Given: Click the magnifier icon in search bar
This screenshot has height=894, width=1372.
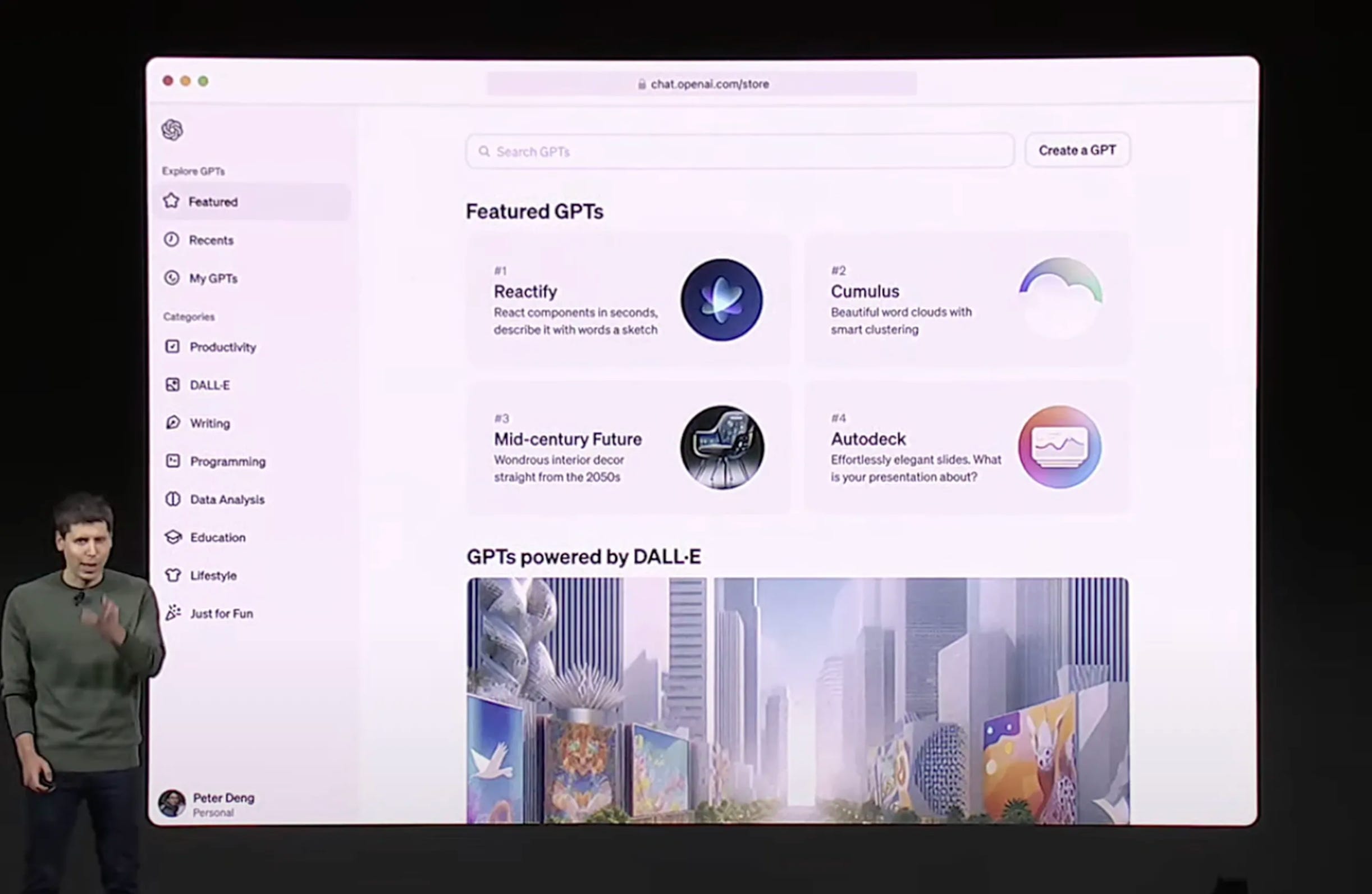Looking at the screenshot, I should point(484,152).
